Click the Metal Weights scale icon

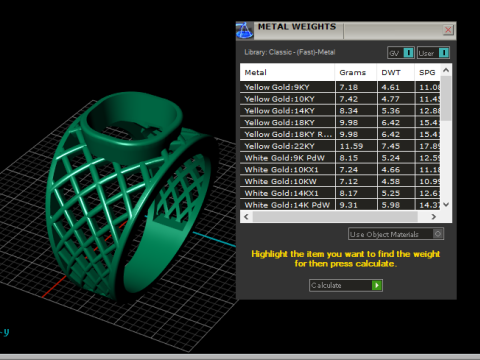tap(244, 31)
